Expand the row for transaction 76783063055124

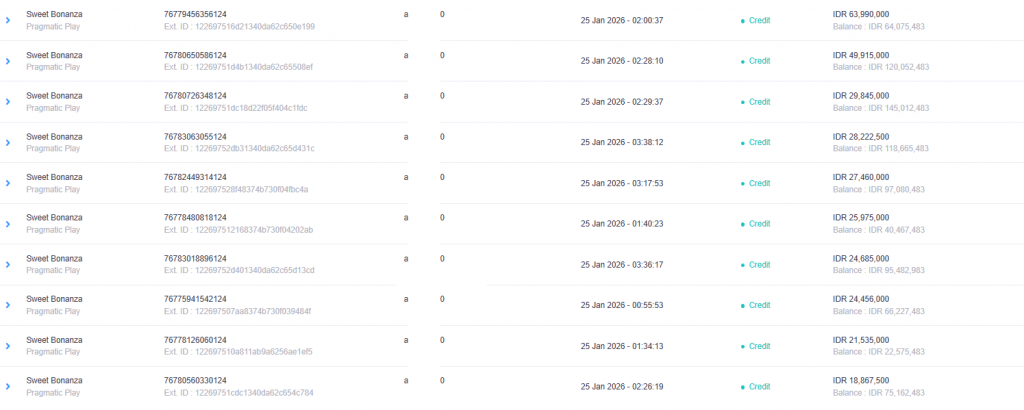click(8, 142)
